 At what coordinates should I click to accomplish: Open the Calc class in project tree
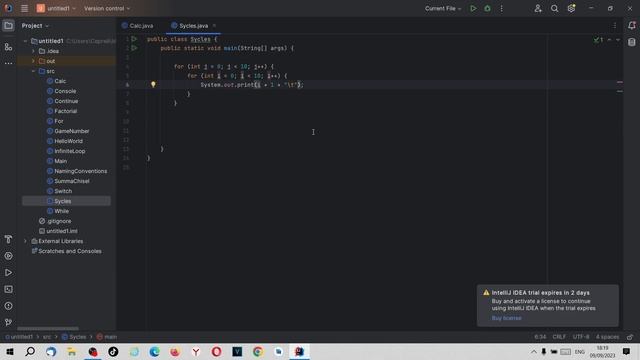click(60, 81)
